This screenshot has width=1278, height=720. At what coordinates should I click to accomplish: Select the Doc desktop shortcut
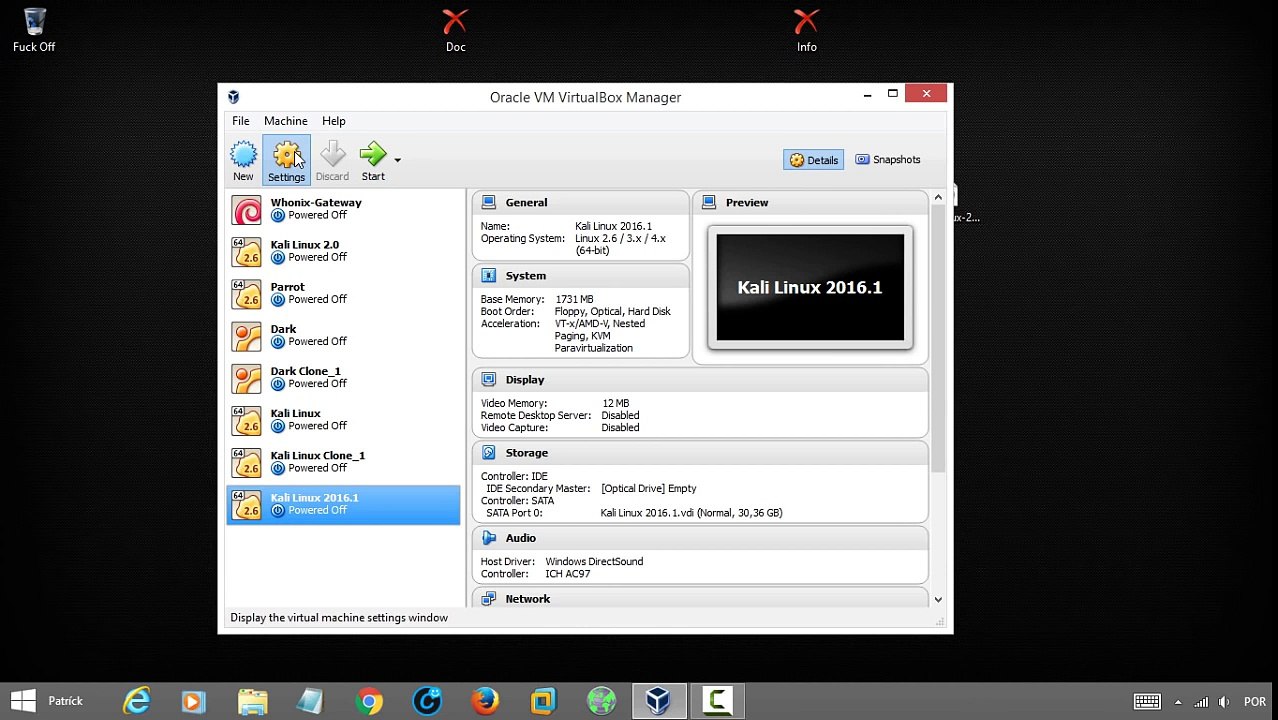coord(455,30)
